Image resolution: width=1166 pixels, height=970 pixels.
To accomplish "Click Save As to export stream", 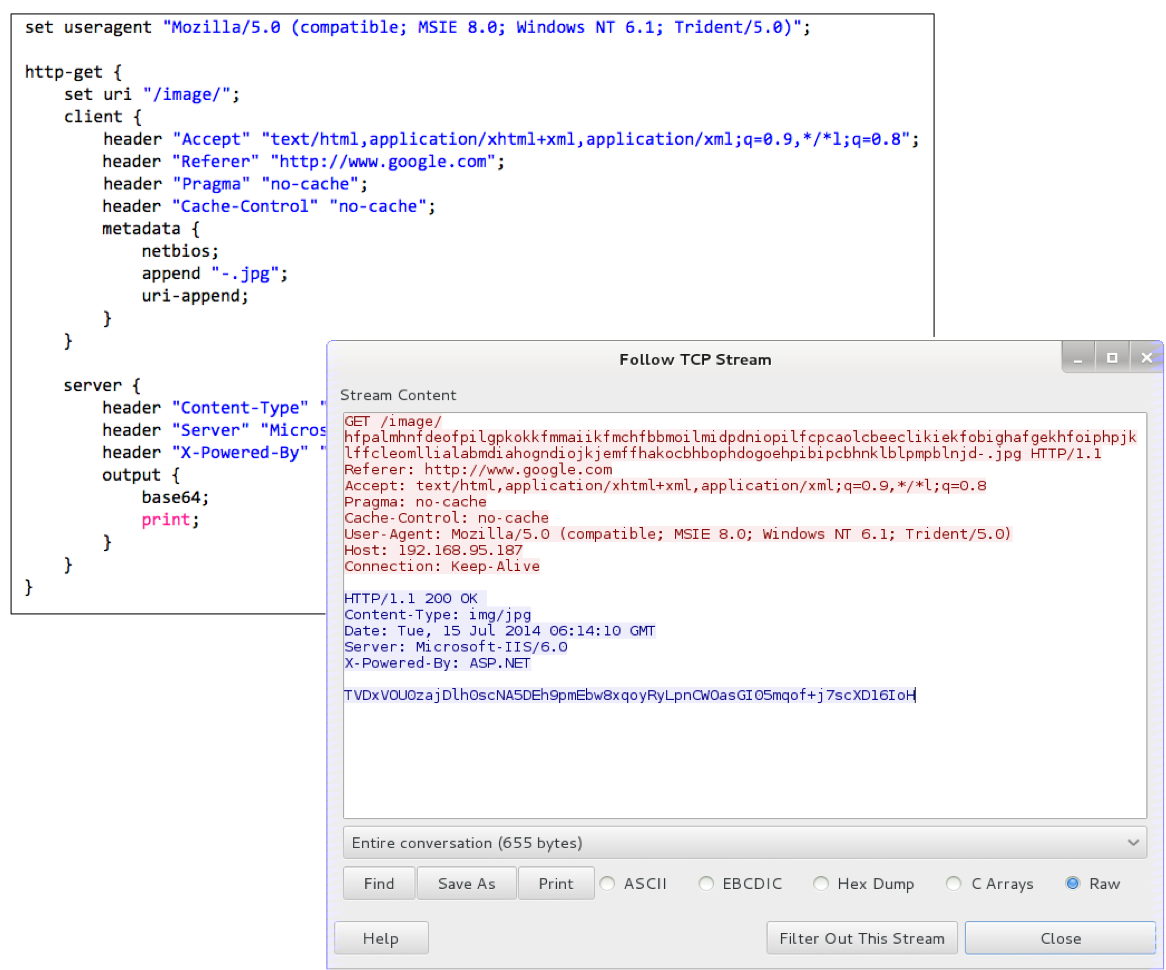I will coord(466,884).
